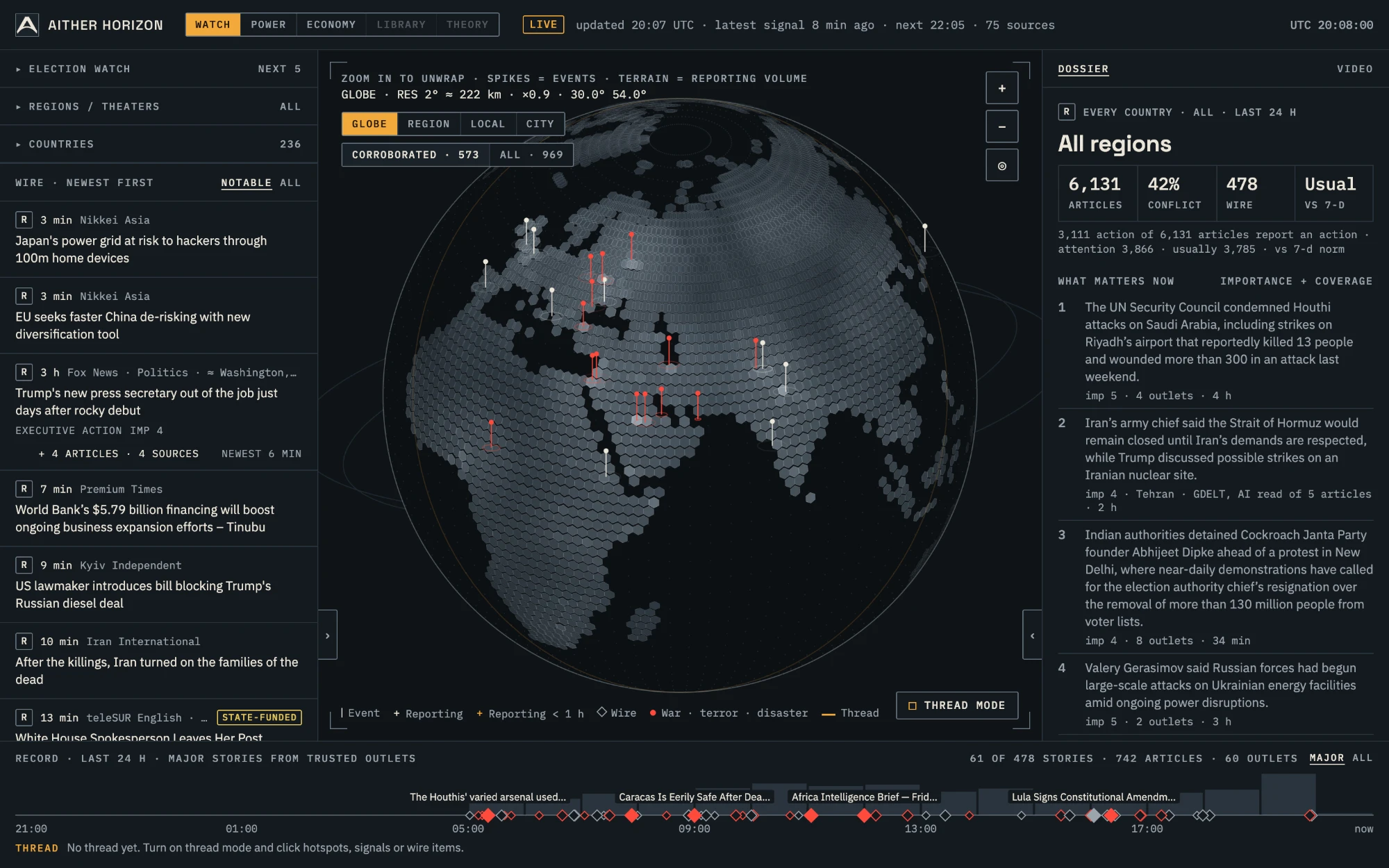Click the Aither Horizon logo icon
The image size is (1389, 868).
(27, 25)
